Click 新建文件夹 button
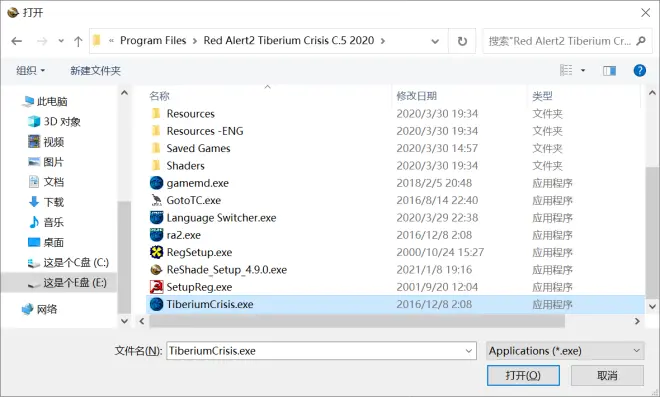Screen dimensions: 660x397 point(96,70)
